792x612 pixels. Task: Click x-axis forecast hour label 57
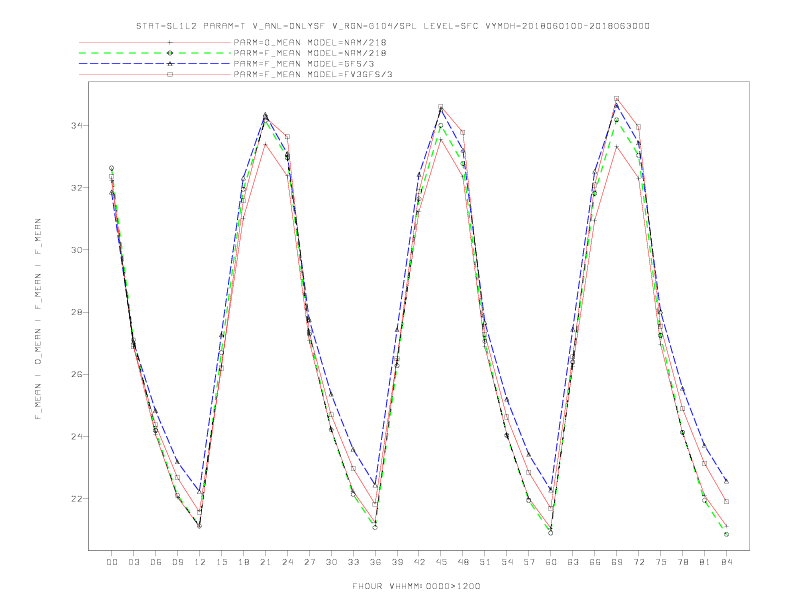tap(529, 562)
